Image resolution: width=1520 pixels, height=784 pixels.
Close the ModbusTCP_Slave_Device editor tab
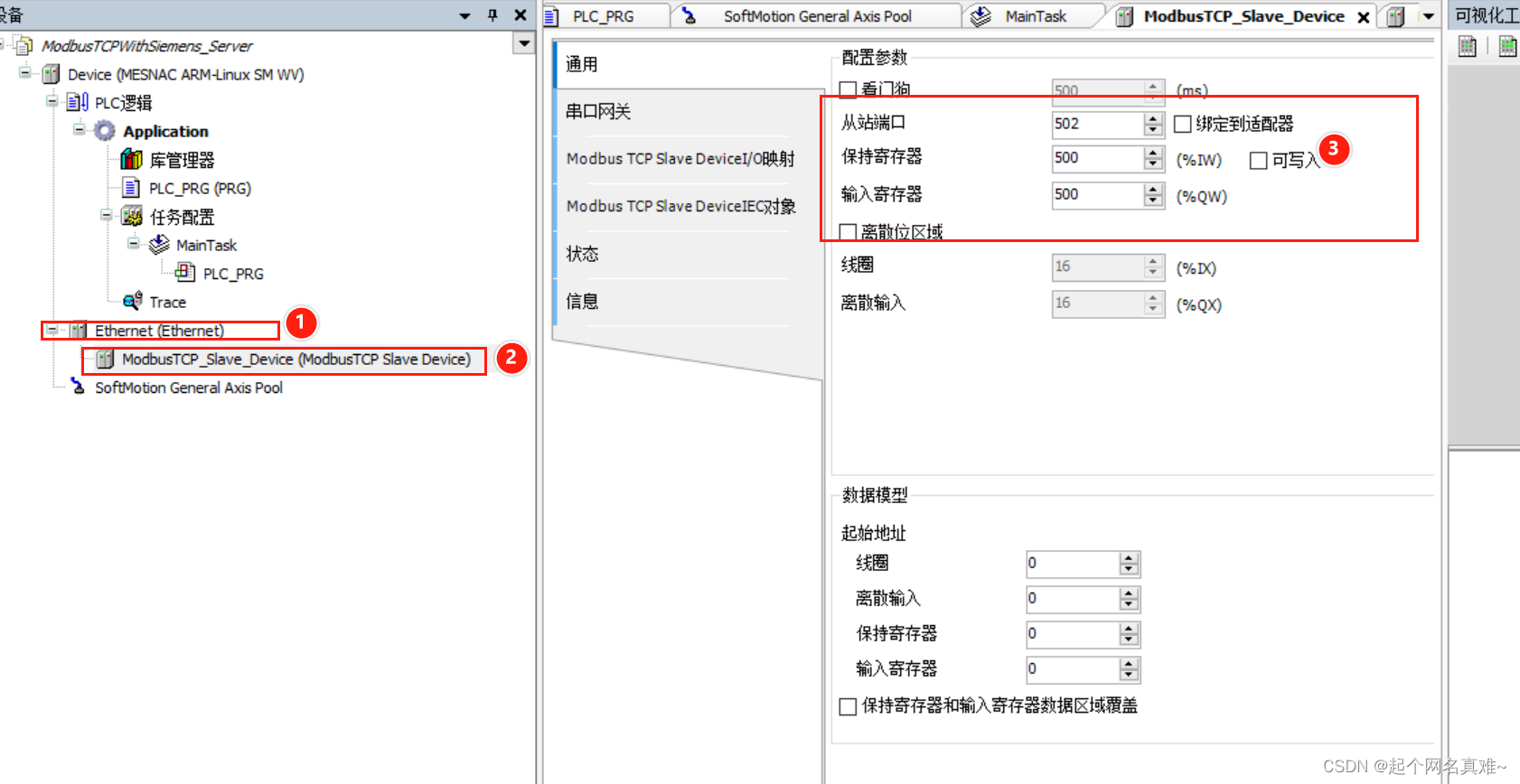click(1364, 17)
